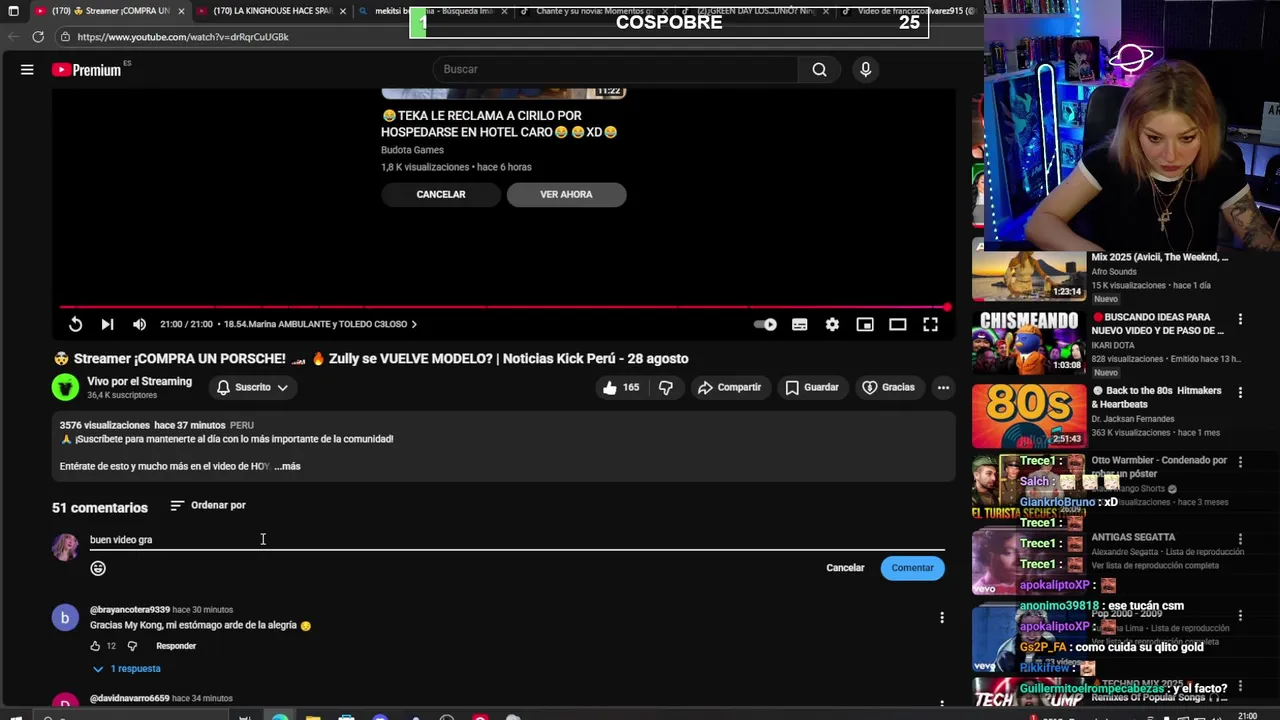This screenshot has height=720, width=1280.
Task: Open Ordenar por comment sorting
Action: [208, 505]
